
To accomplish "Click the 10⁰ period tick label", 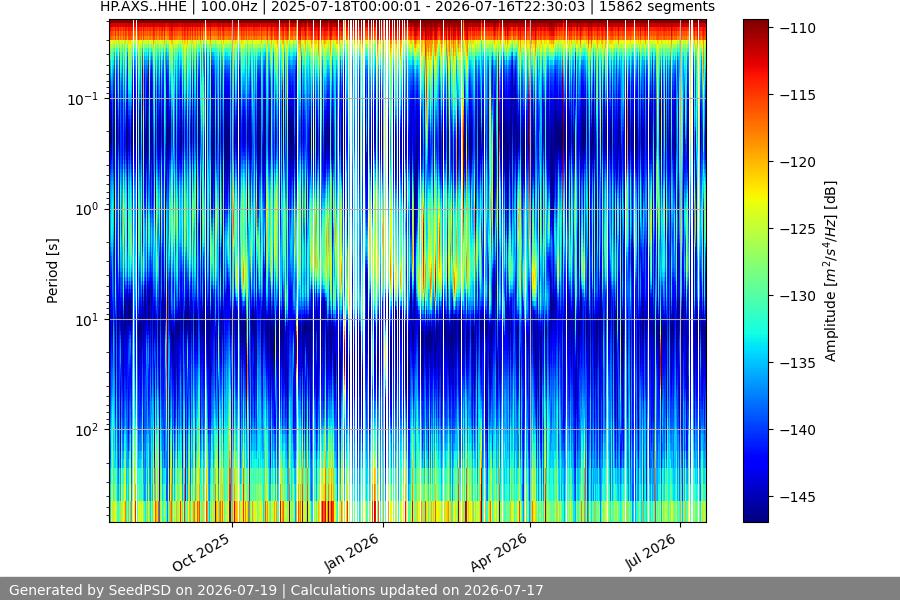I will click(x=87, y=209).
